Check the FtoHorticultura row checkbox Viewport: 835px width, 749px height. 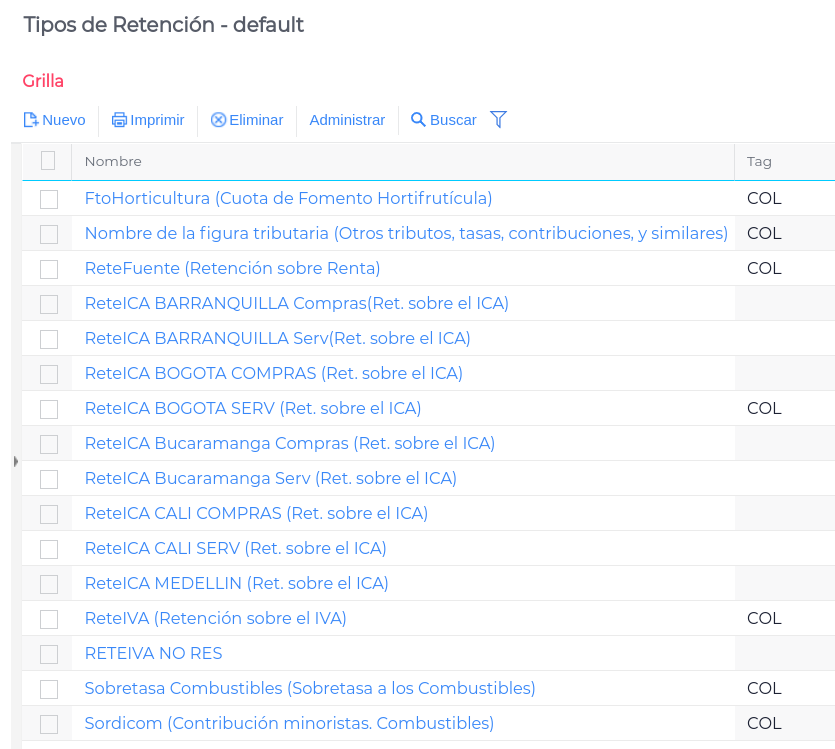pyautogui.click(x=49, y=199)
